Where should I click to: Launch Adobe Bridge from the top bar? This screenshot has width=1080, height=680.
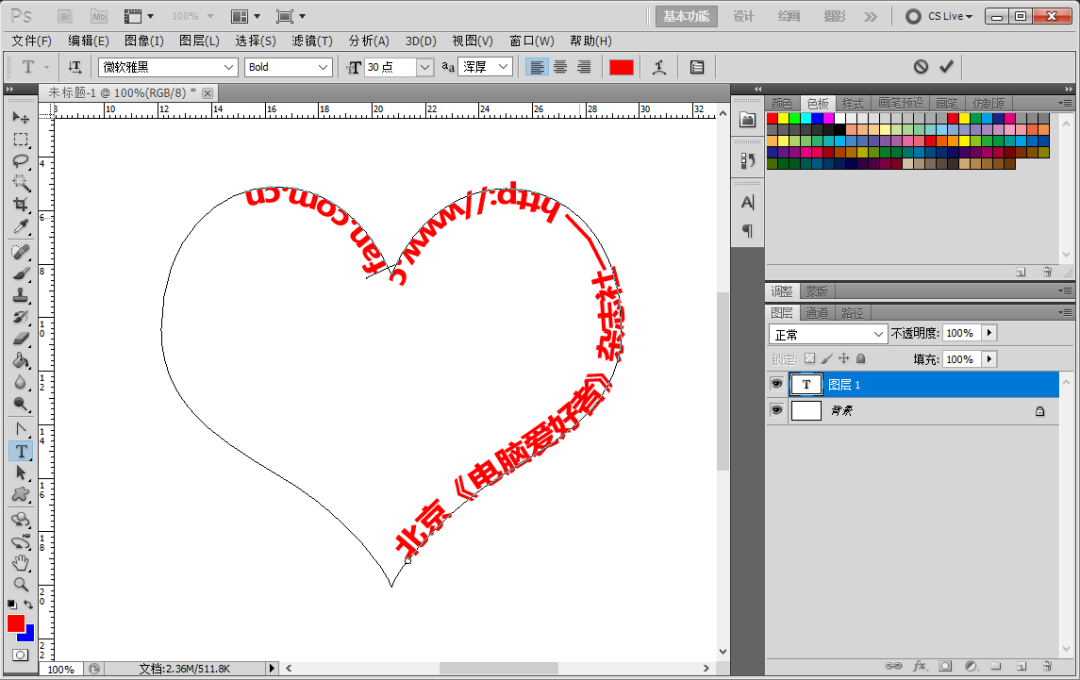pyautogui.click(x=65, y=16)
